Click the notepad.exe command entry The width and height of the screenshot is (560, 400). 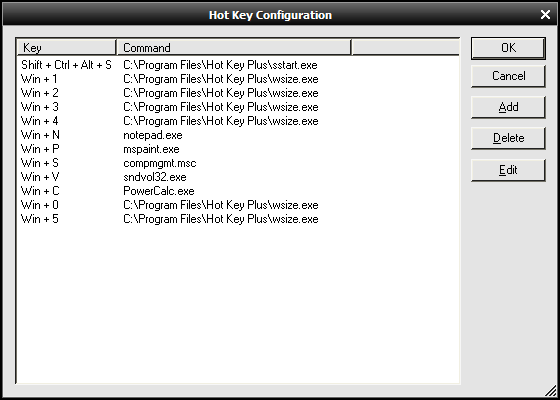click(153, 135)
